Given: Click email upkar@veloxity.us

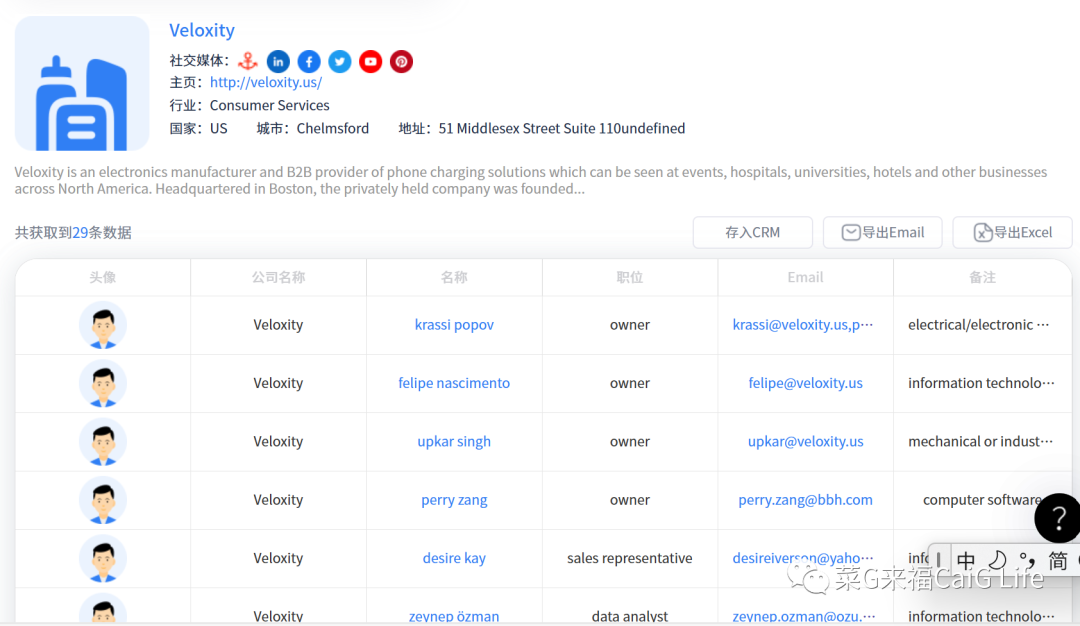Looking at the screenshot, I should [x=805, y=441].
